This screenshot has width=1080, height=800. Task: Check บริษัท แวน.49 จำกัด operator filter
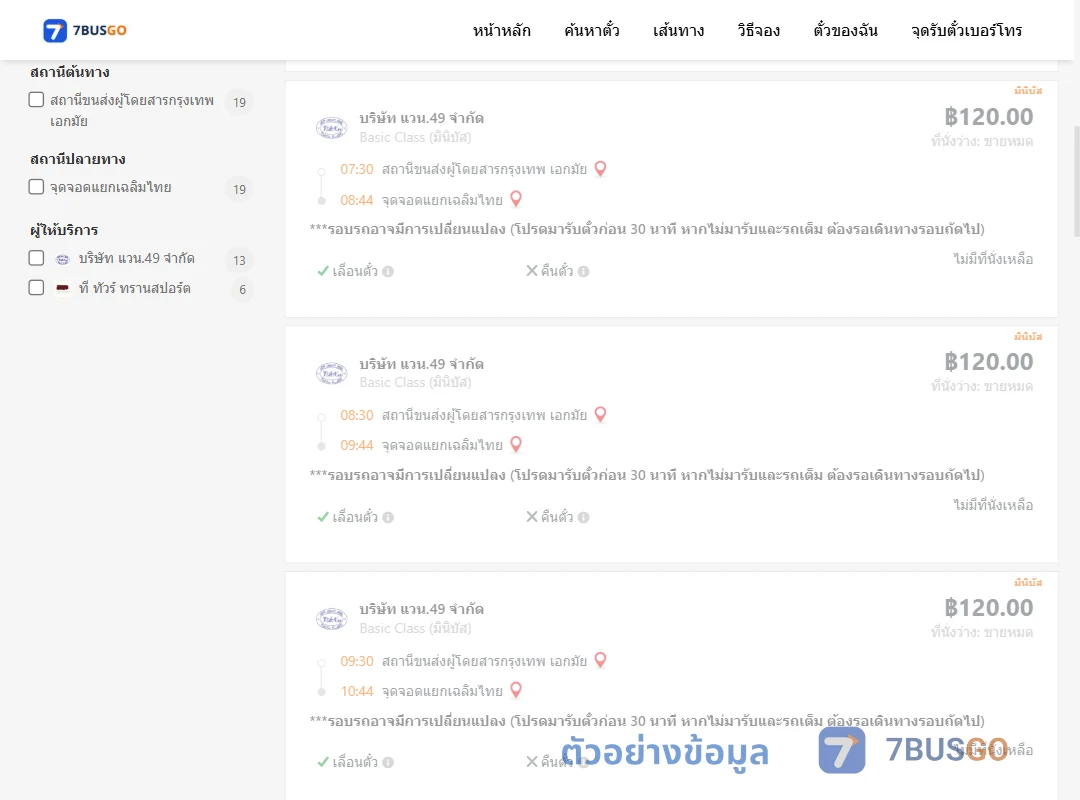pyautogui.click(x=37, y=258)
